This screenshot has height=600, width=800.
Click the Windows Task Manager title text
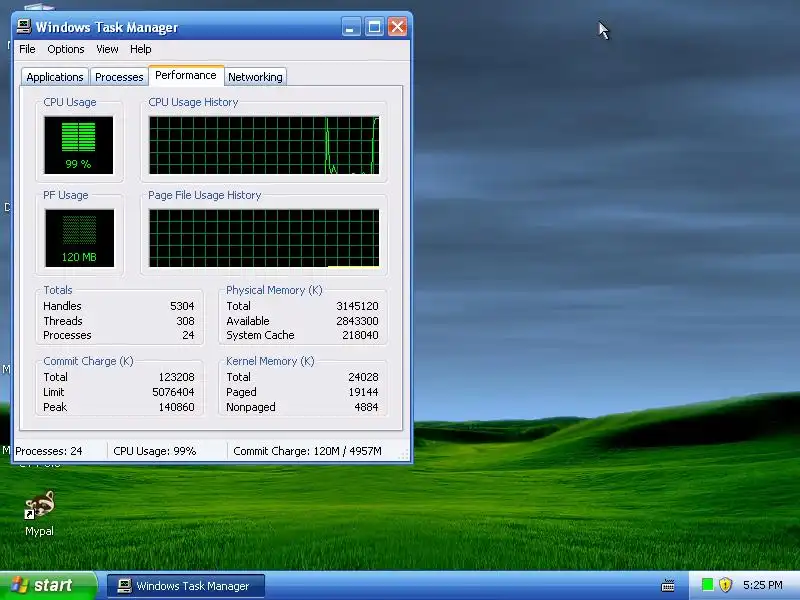[x=107, y=27]
